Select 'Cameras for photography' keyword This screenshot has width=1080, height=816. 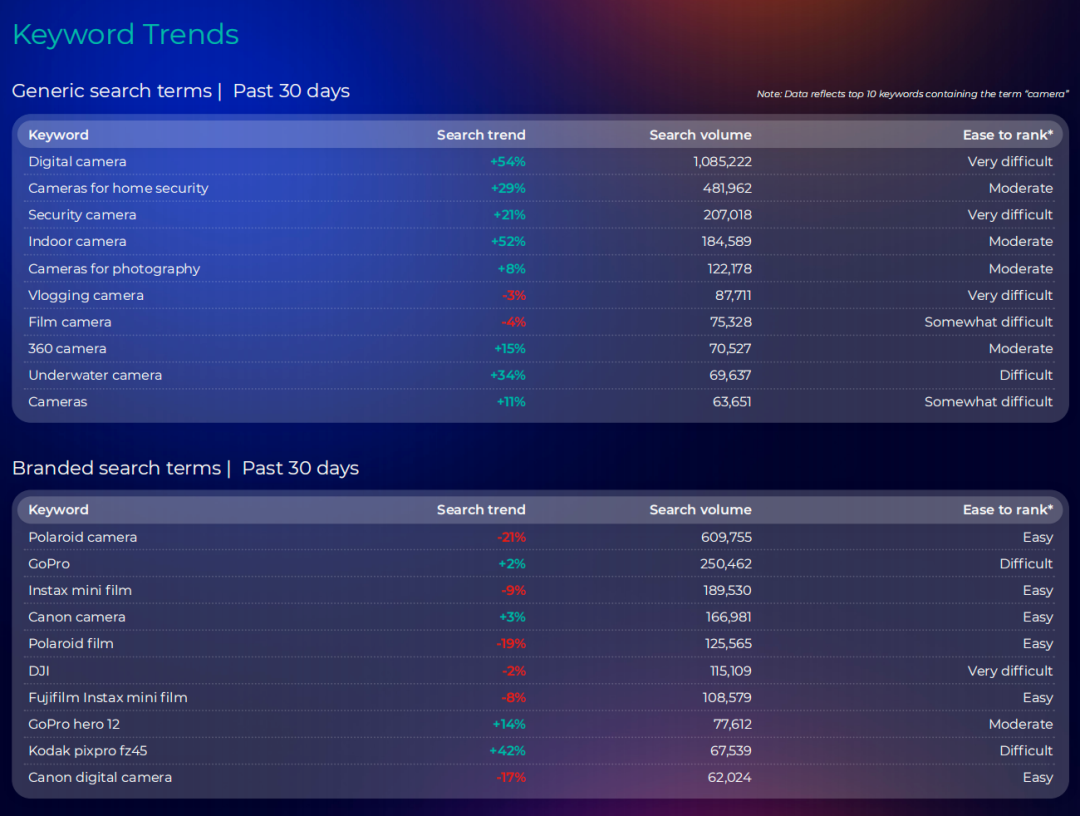[114, 269]
